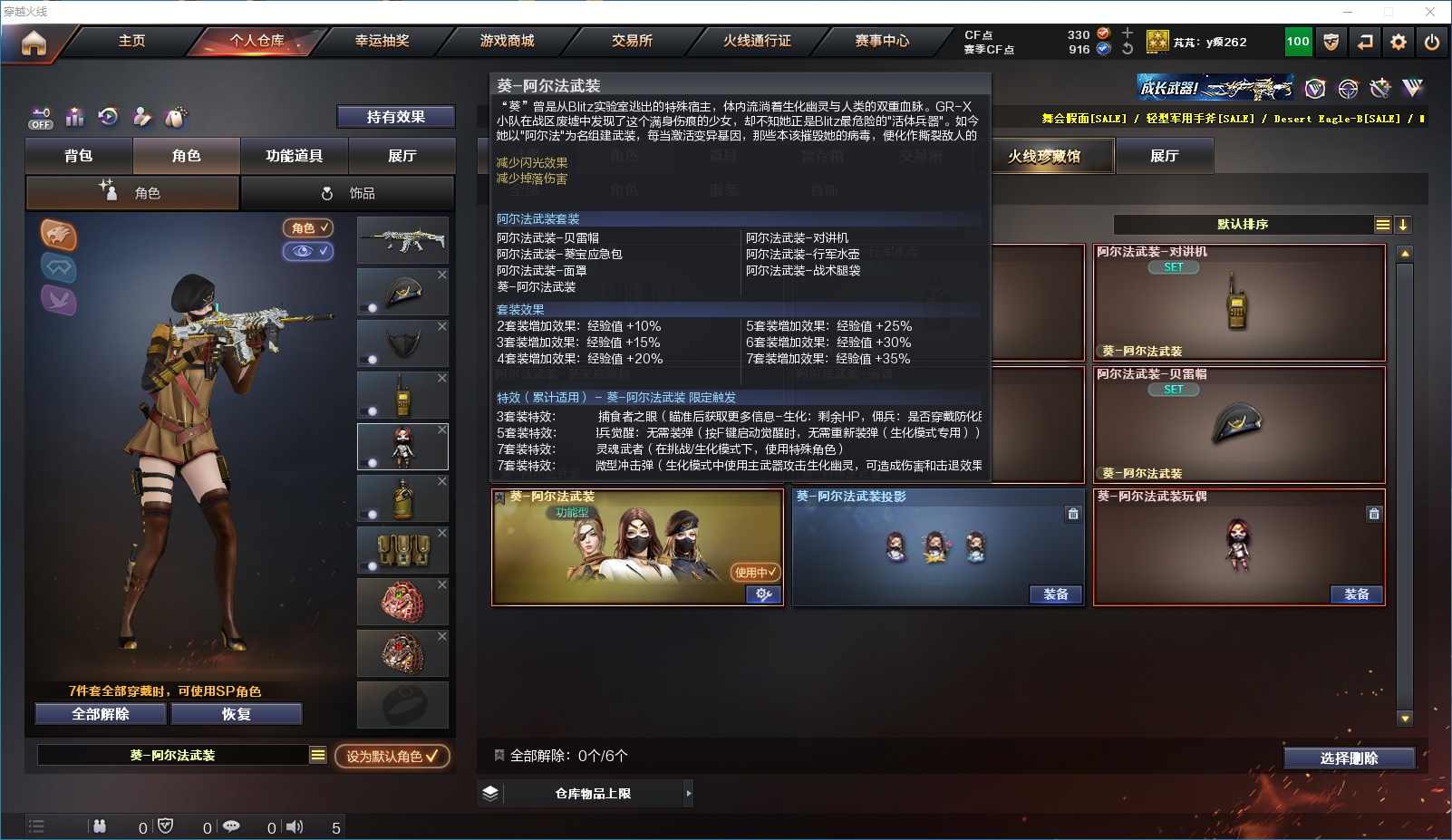Image resolution: width=1452 pixels, height=840 pixels.
Task: Click the plus icon to recharge CF点
Action: coord(1128,33)
